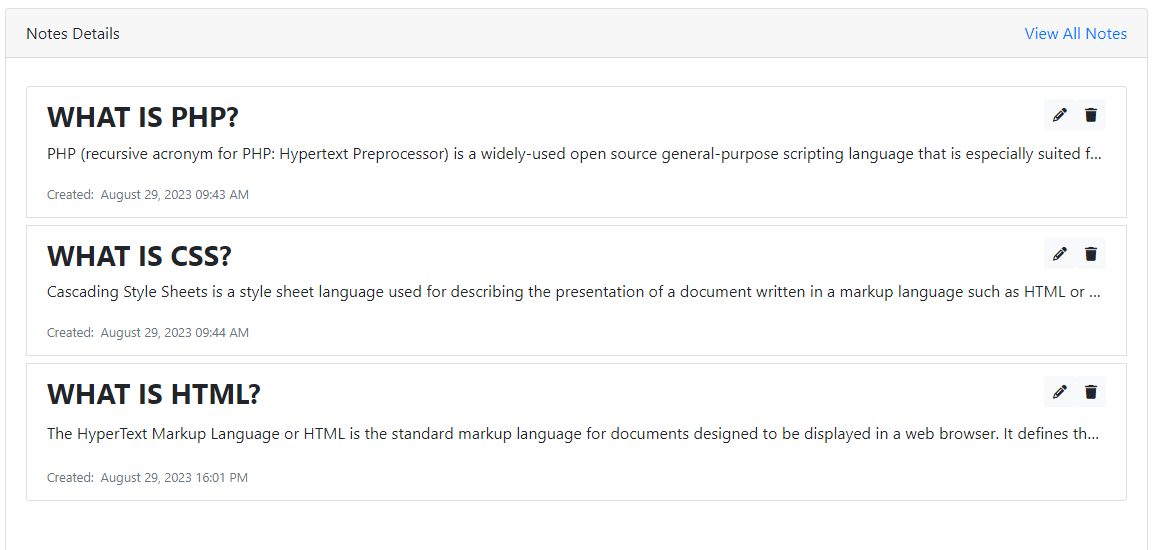Click the 'WHAT IS HTML?' note title

pos(153,394)
